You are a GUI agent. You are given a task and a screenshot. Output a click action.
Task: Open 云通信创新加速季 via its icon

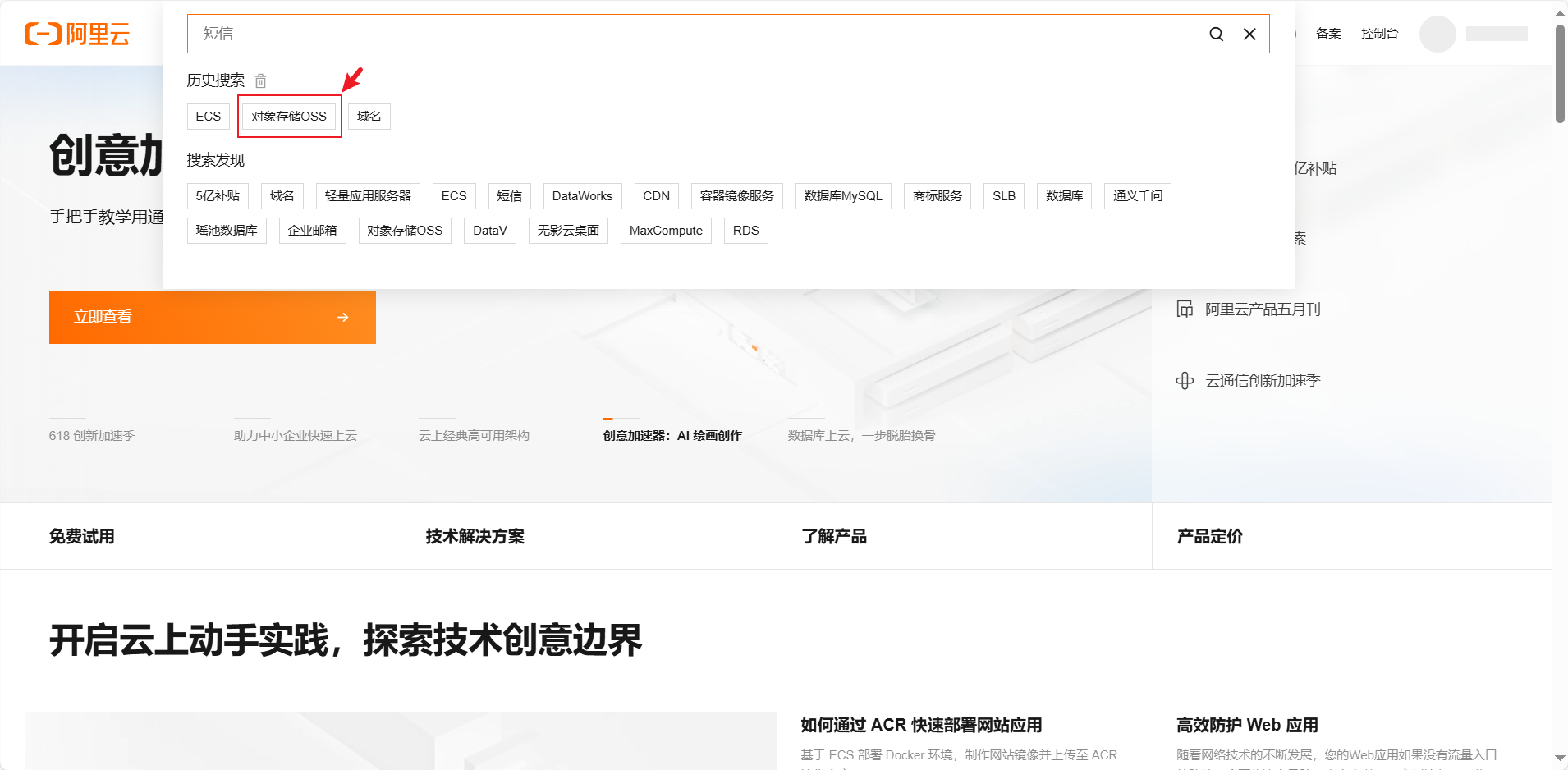[x=1185, y=380]
